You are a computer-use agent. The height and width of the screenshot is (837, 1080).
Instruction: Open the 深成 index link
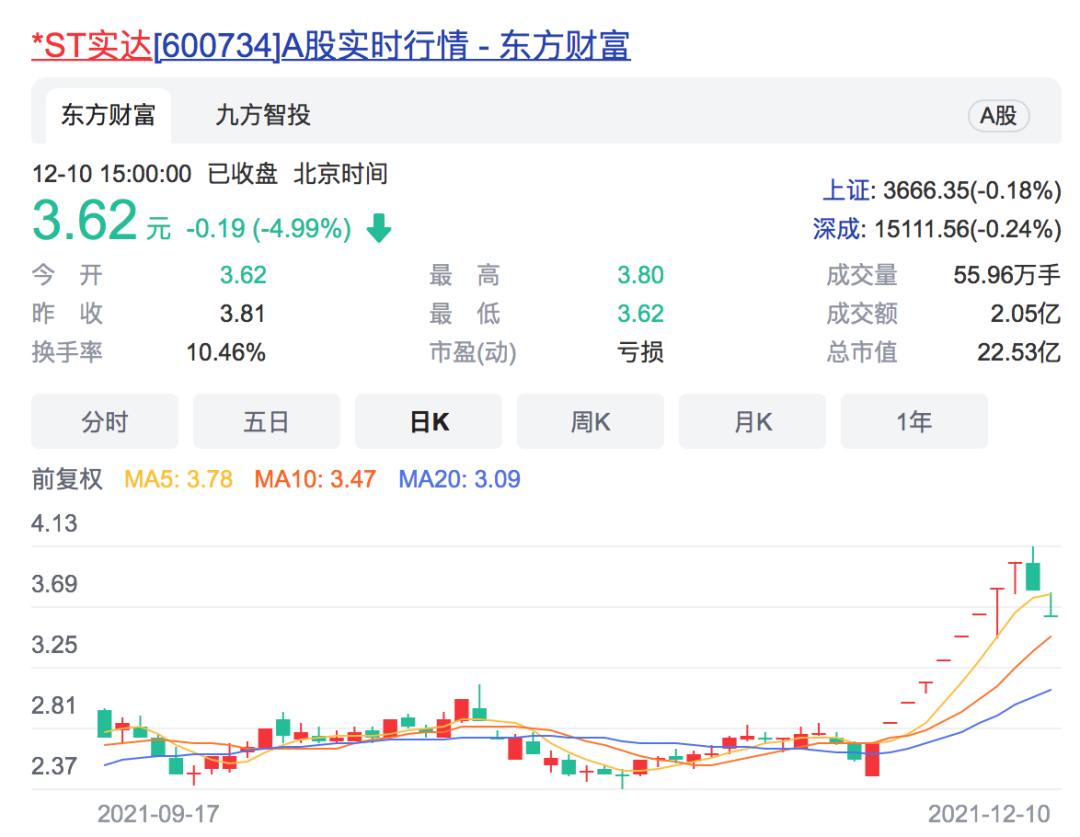point(836,229)
